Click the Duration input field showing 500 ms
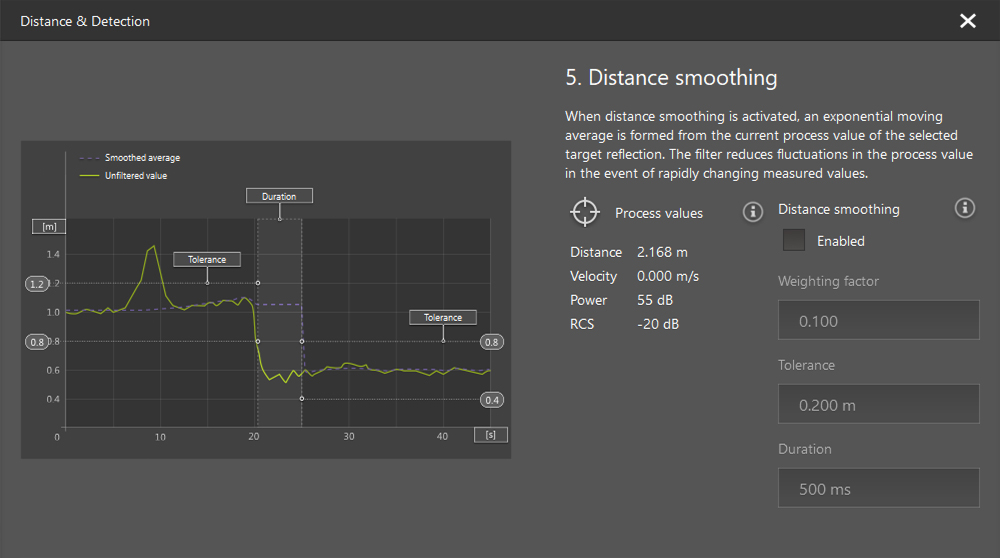Image resolution: width=1000 pixels, height=558 pixels. (x=878, y=489)
